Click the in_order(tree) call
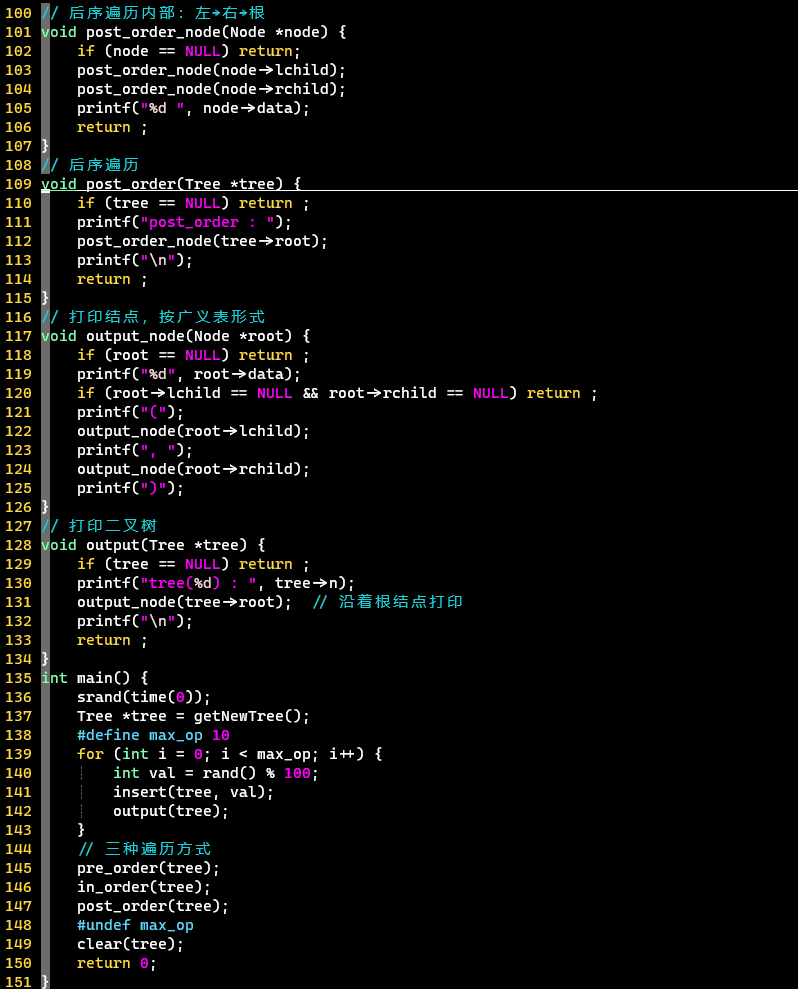The image size is (798, 989). 144,887
